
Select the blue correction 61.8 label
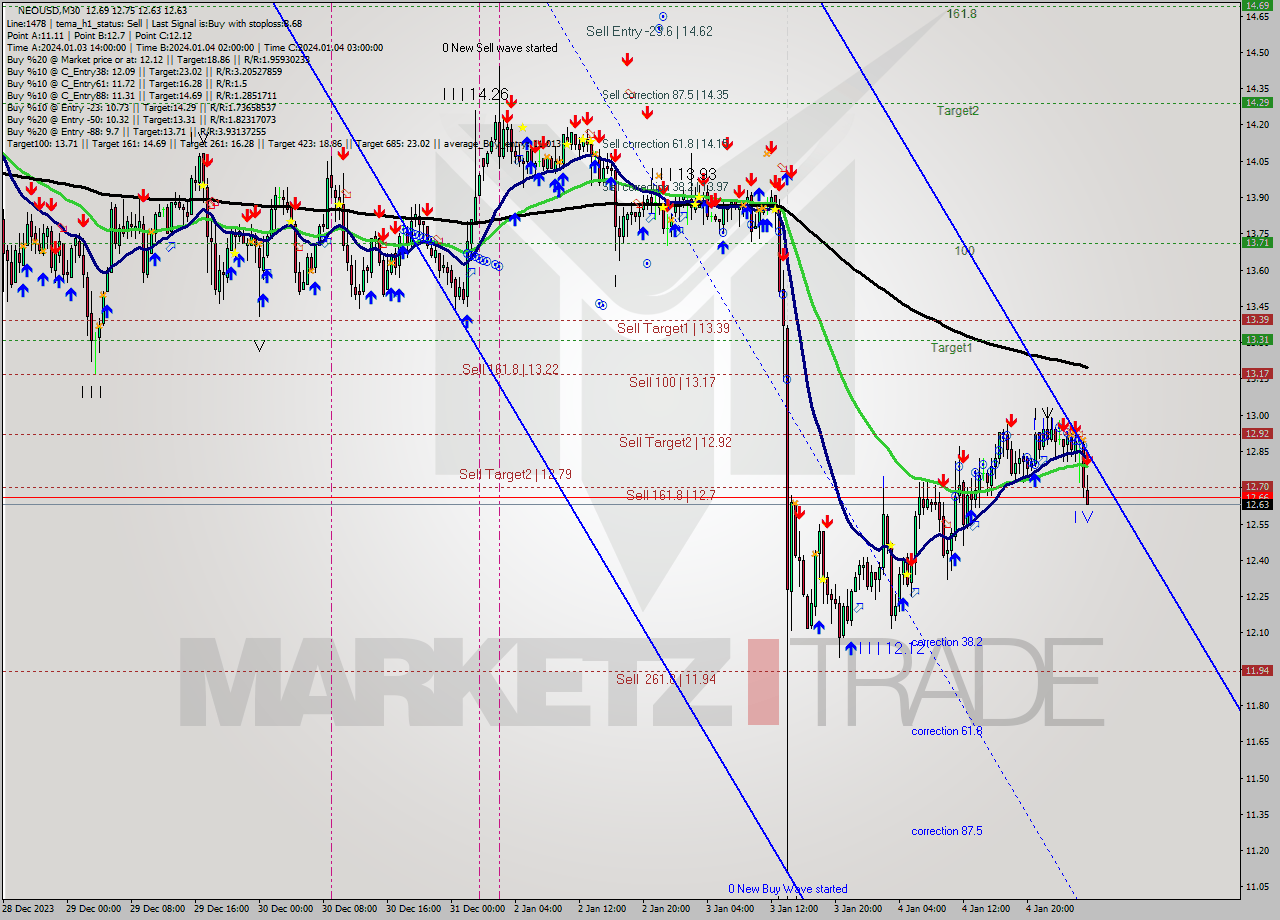(x=947, y=731)
